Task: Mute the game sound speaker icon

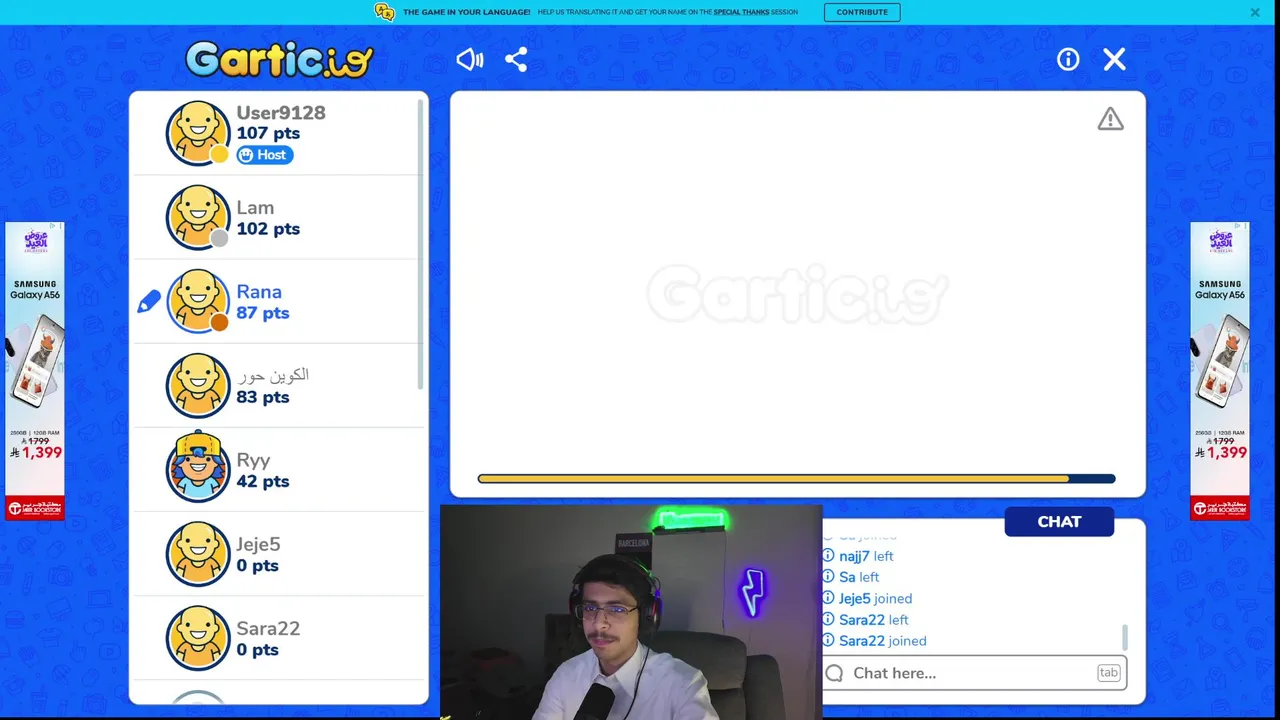Action: [469, 60]
